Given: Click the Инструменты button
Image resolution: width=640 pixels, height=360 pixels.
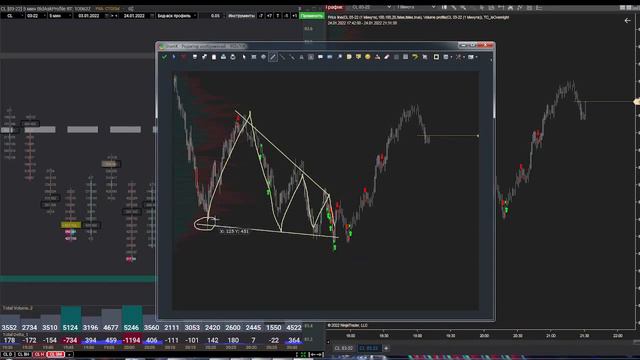Looking at the screenshot, I should 241,16.
